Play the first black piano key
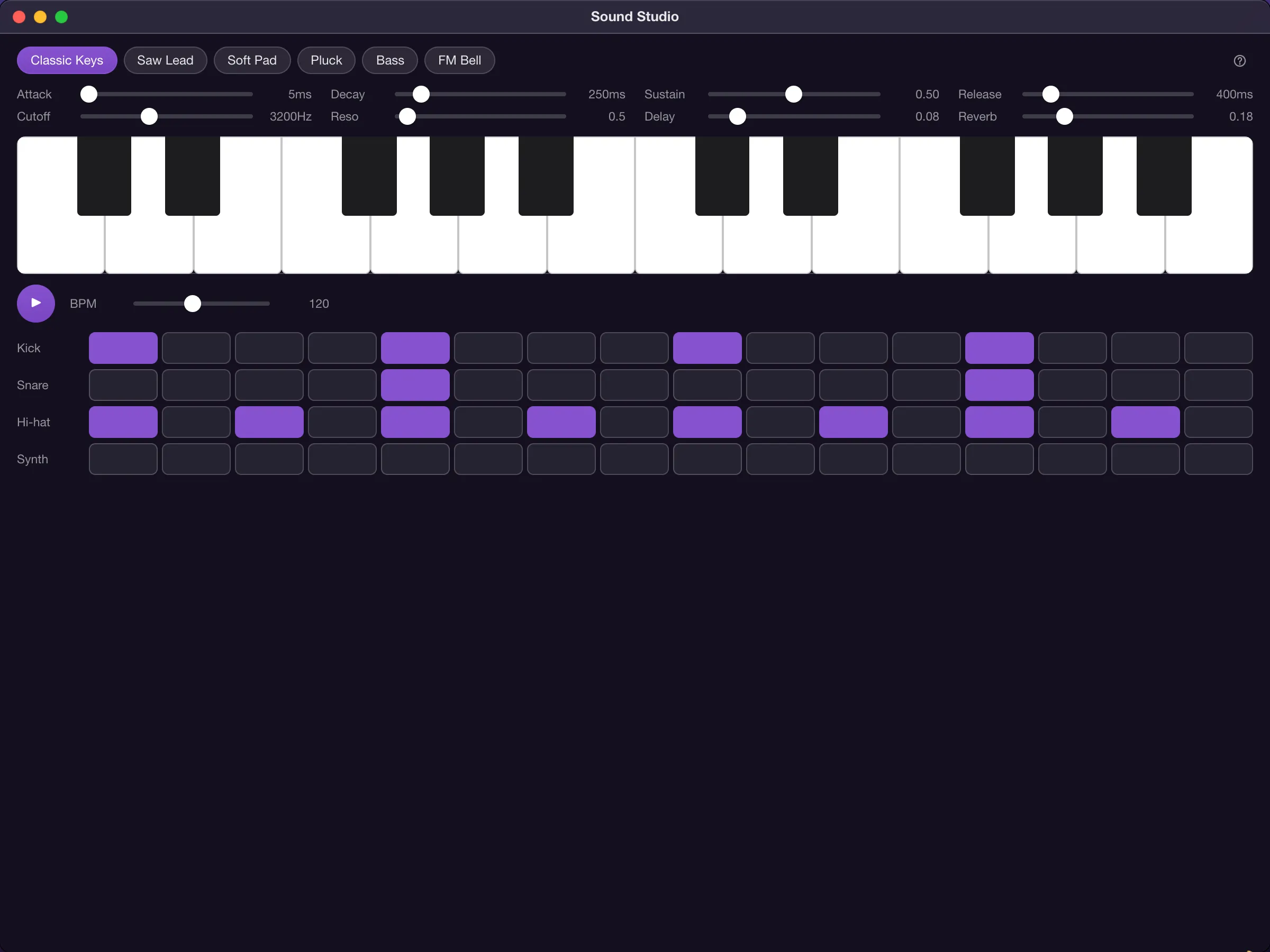This screenshot has width=1270, height=952. (x=104, y=176)
